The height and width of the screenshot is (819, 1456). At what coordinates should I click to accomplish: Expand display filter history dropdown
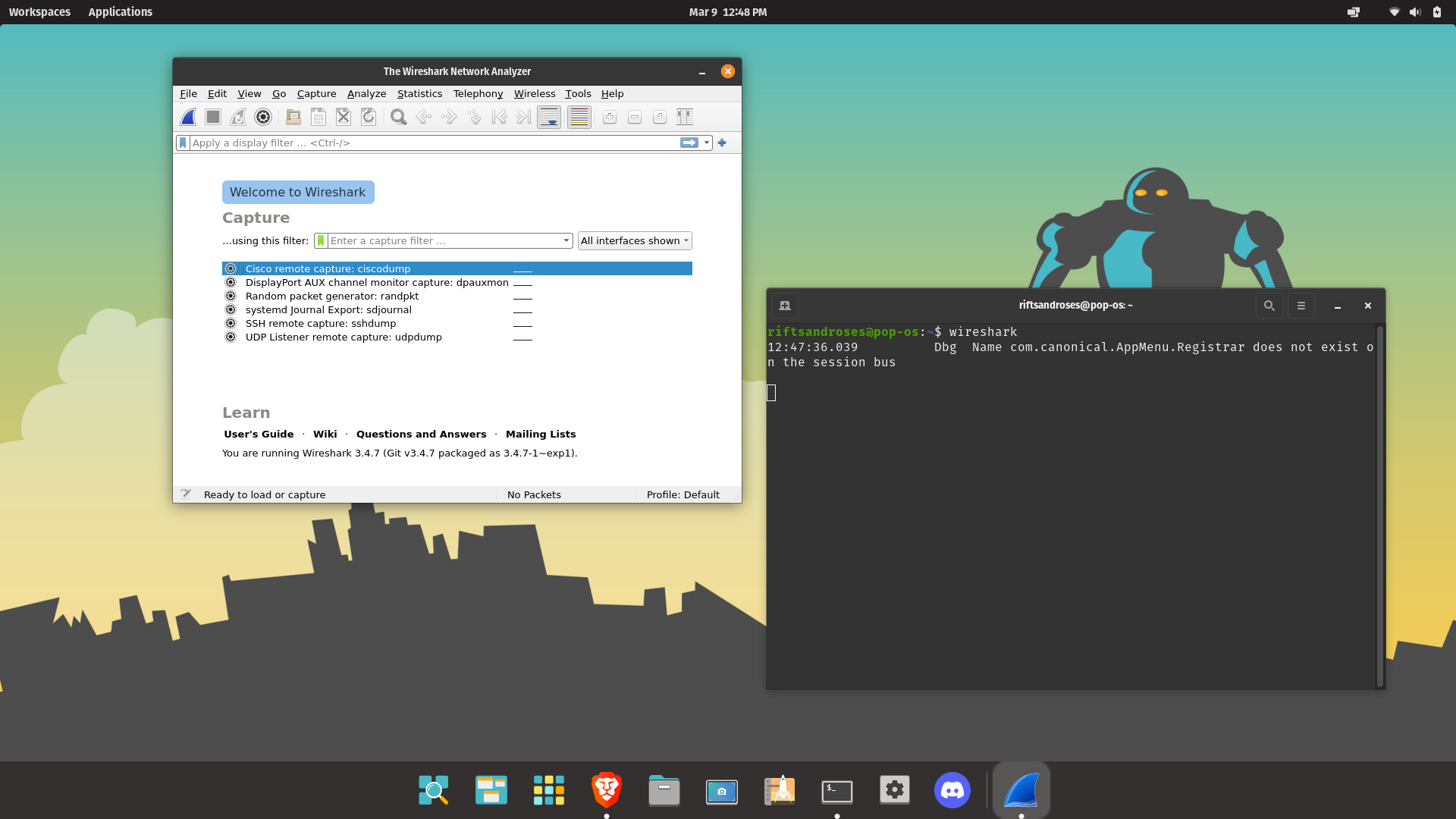[x=707, y=143]
